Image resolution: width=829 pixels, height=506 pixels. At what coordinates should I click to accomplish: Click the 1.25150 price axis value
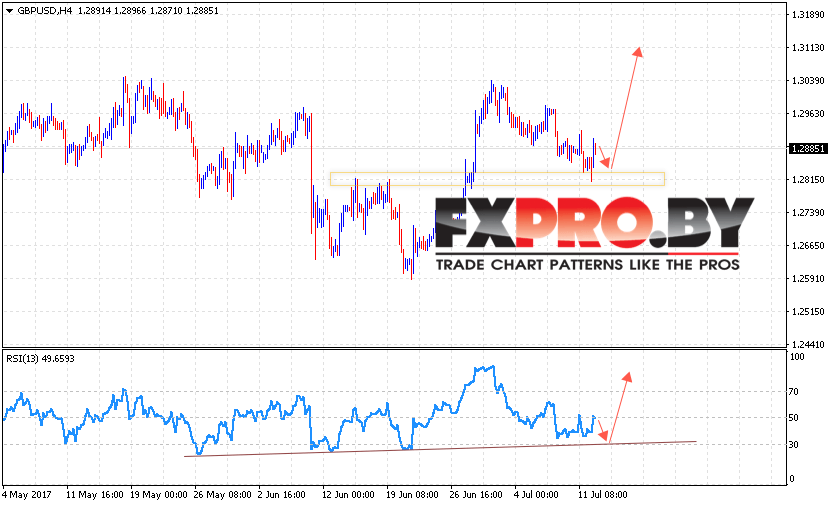[808, 311]
